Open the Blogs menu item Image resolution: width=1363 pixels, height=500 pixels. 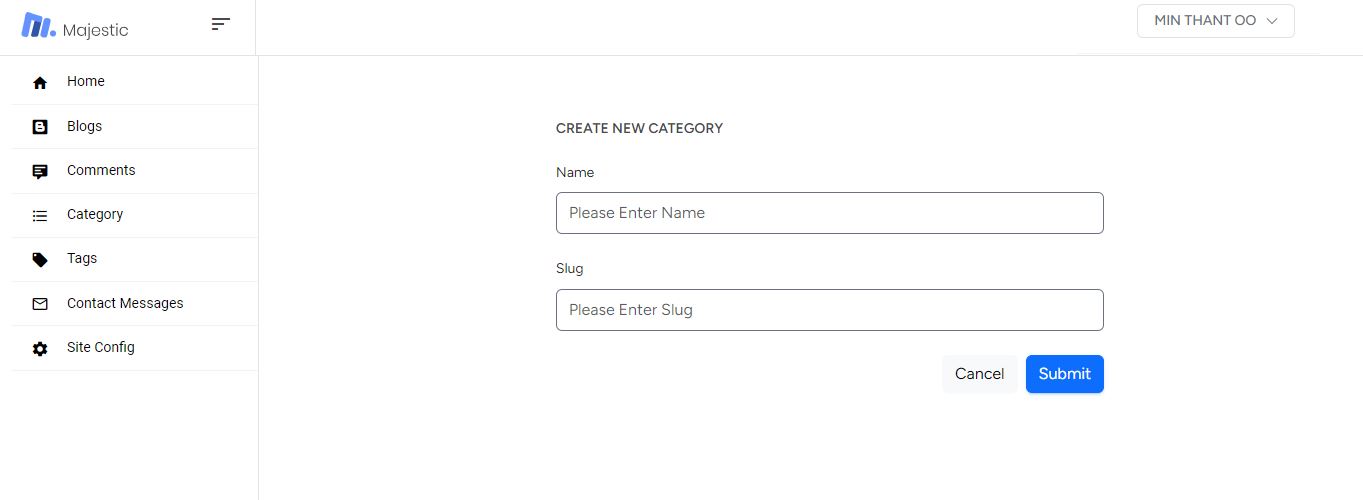point(135,126)
